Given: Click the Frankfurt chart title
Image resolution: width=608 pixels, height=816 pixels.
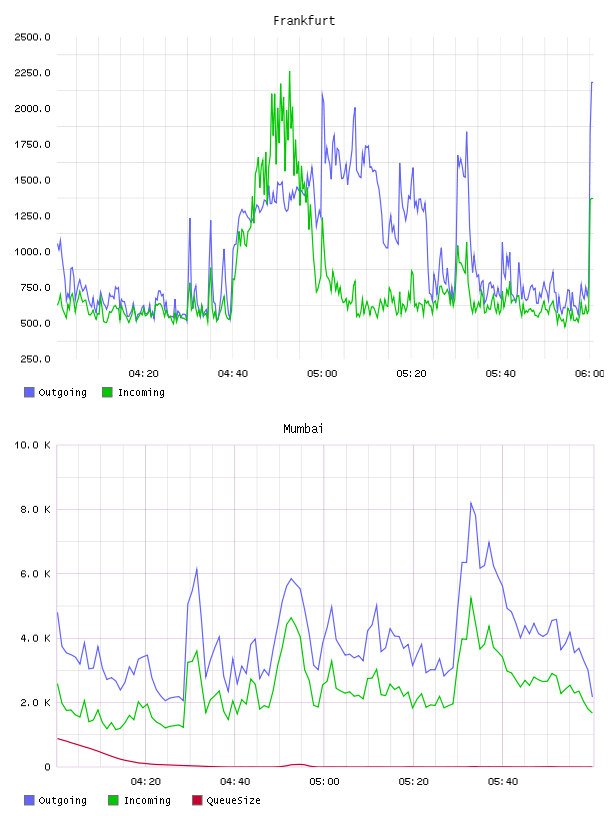Looking at the screenshot, I should tap(304, 21).
